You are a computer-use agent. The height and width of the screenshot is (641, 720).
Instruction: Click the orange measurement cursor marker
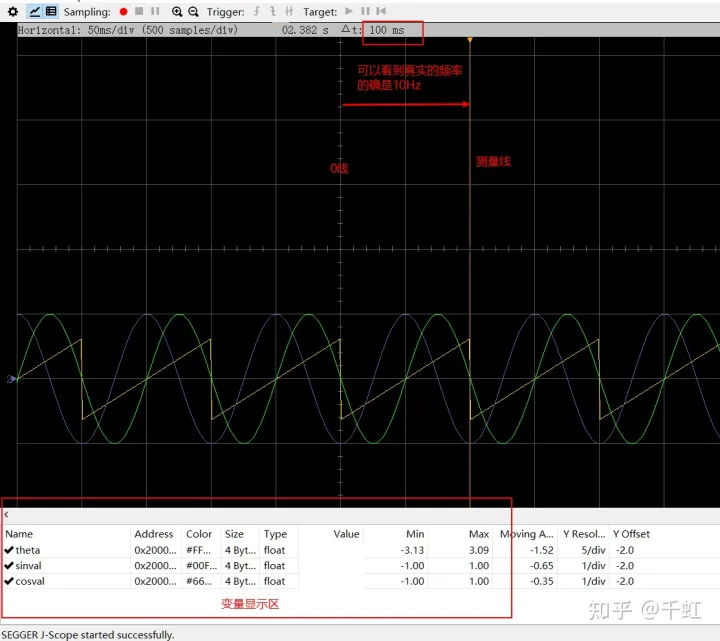click(x=470, y=40)
